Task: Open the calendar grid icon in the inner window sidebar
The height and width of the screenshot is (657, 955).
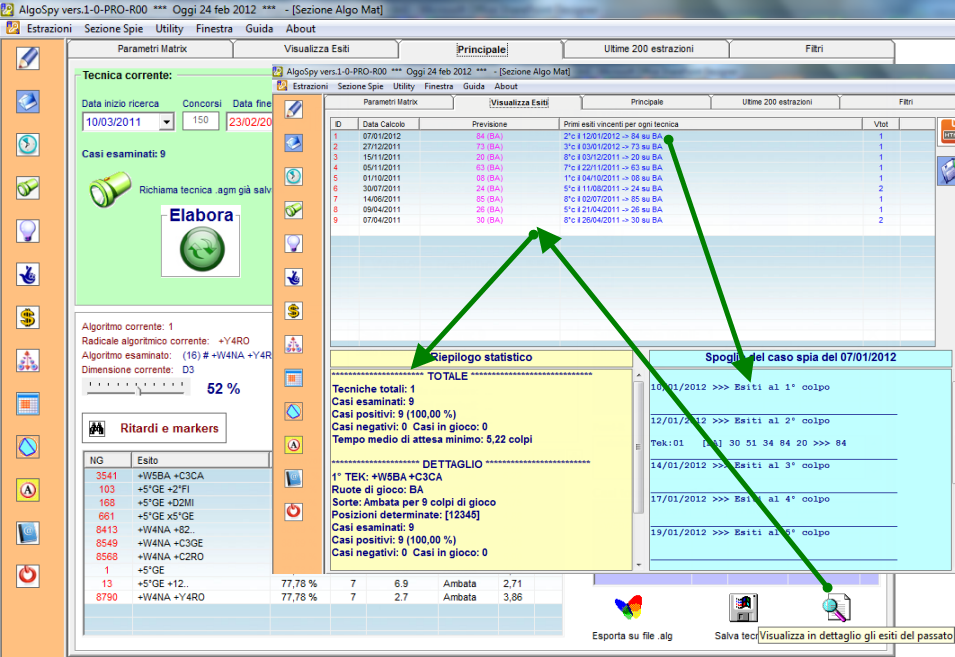Action: coord(294,378)
